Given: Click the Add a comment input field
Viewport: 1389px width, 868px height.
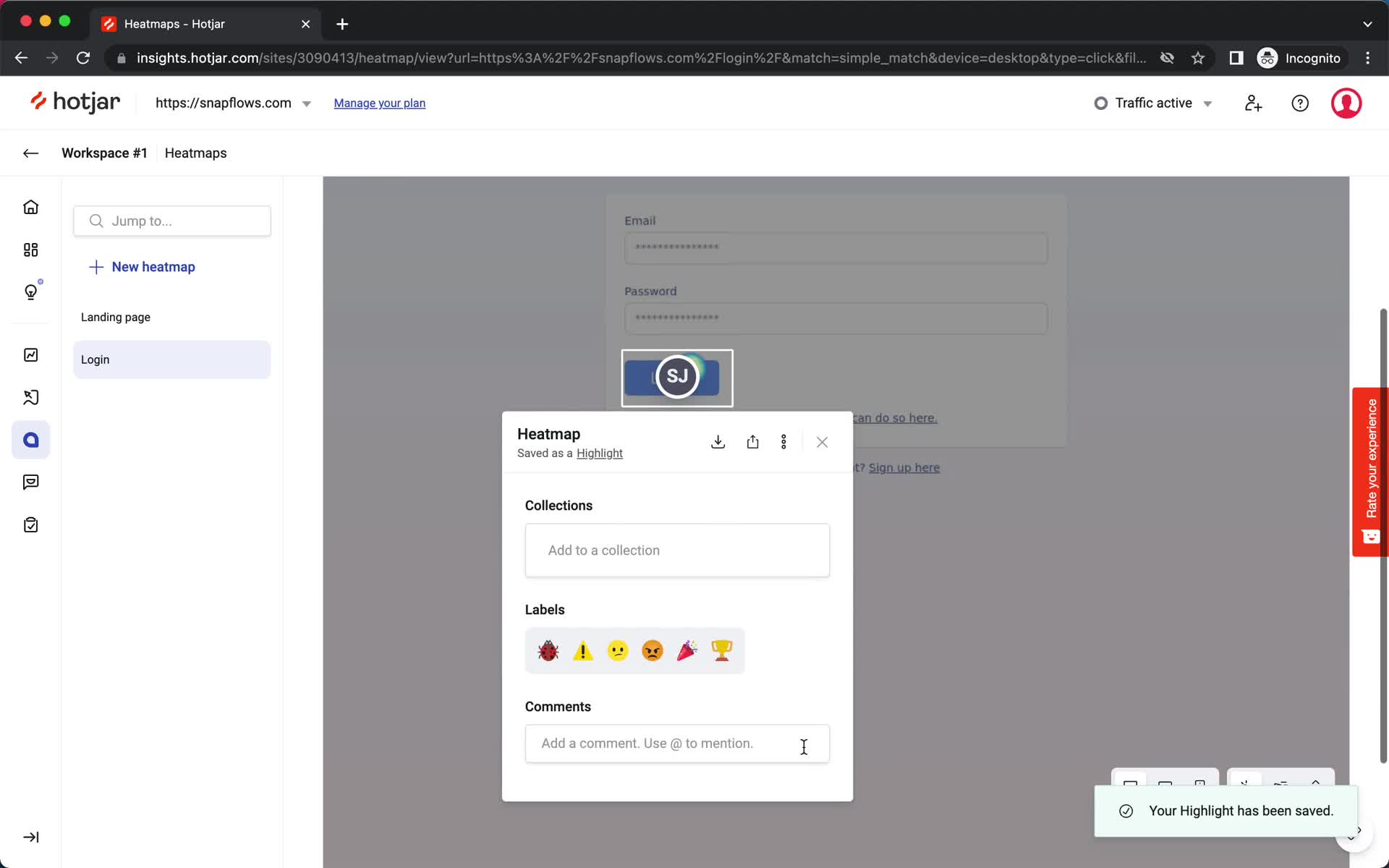Looking at the screenshot, I should click(677, 743).
